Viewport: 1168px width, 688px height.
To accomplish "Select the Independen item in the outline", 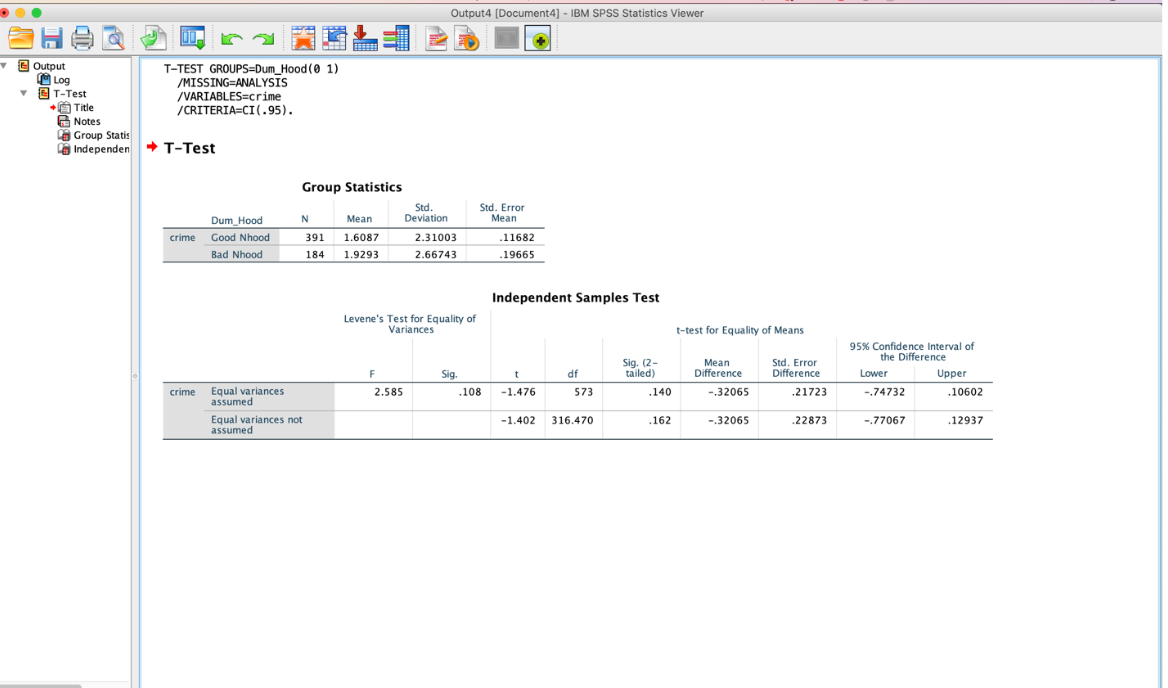I will tap(101, 149).
